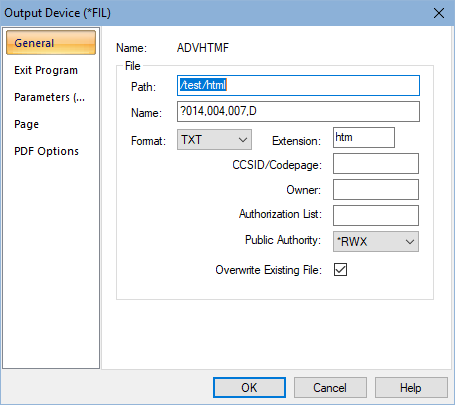Viewport: 455px width, 405px height.
Task: Click the Overwrite Existing File label
Action: click(269, 270)
